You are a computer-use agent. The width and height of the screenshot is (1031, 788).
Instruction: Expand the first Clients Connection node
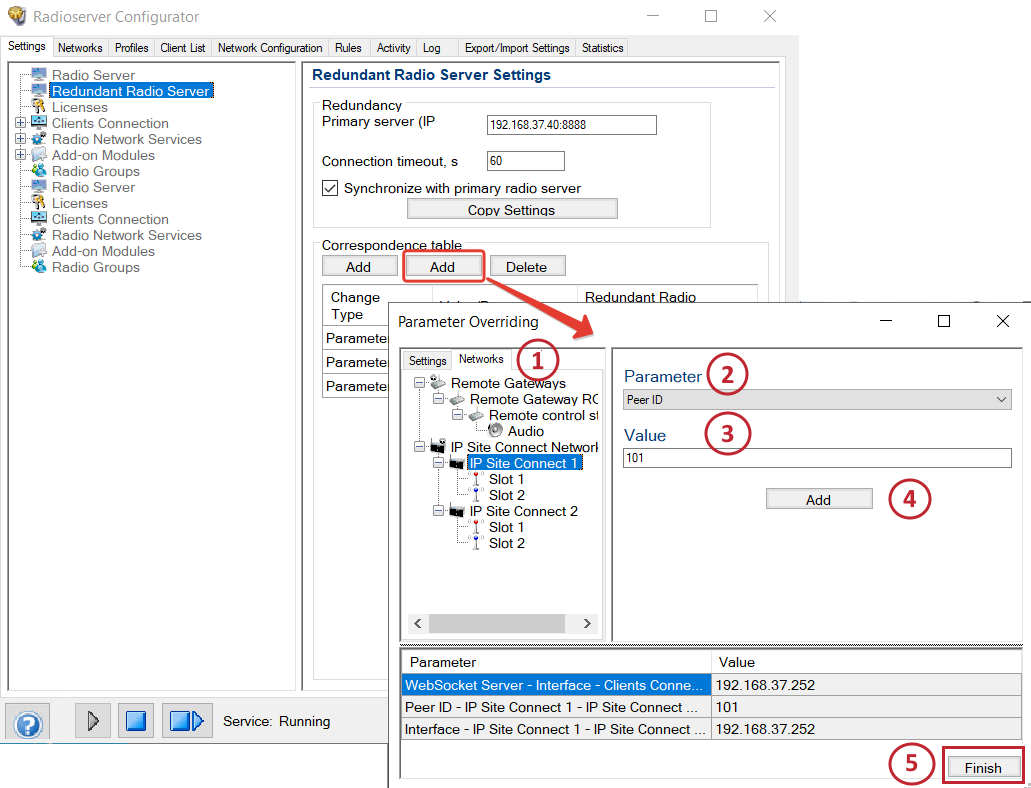tap(20, 123)
